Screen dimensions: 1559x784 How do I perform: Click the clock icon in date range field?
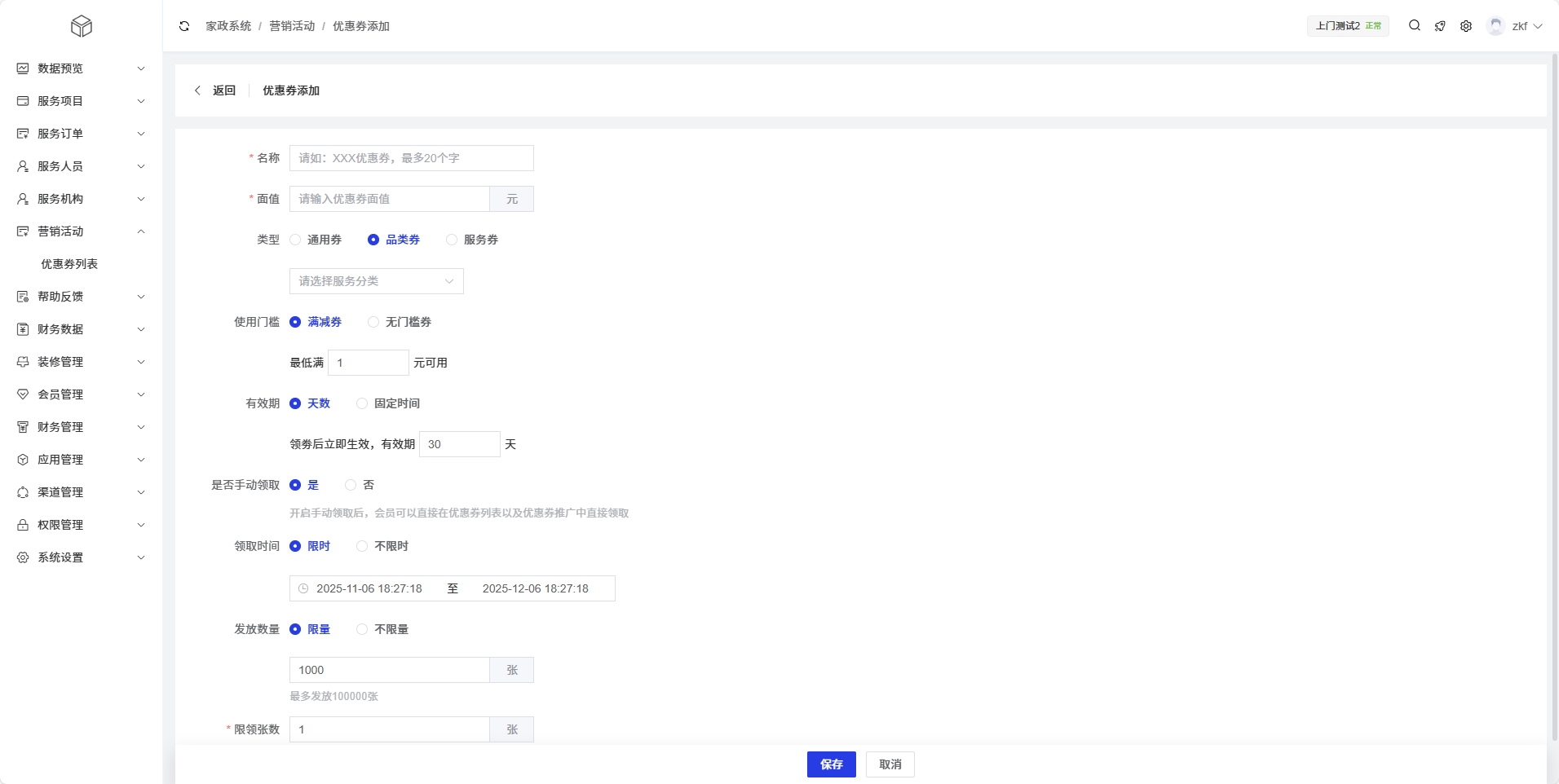(x=303, y=588)
